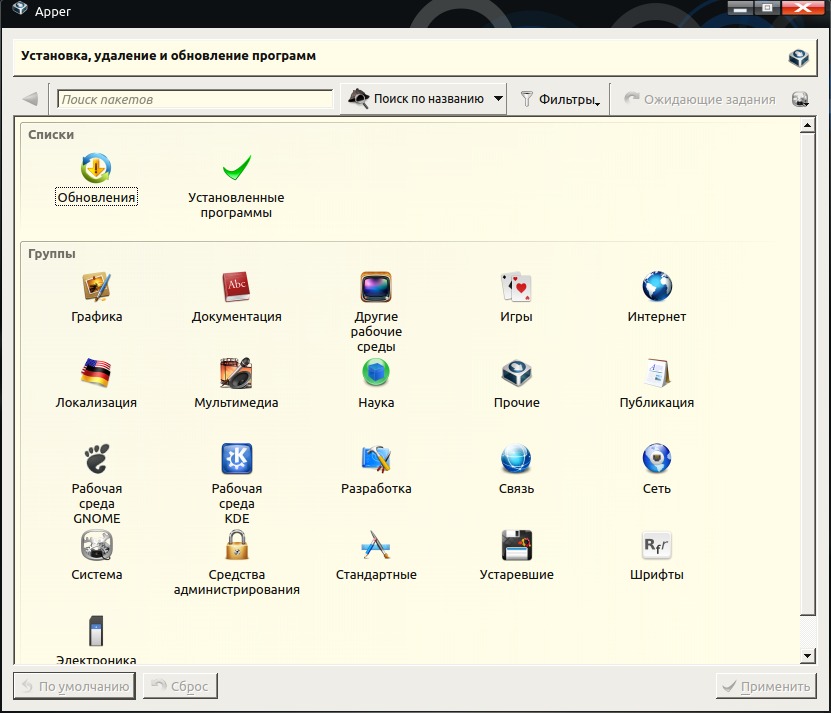This screenshot has height=713, width=831.
Task: Open the Игры group
Action: click(x=516, y=297)
